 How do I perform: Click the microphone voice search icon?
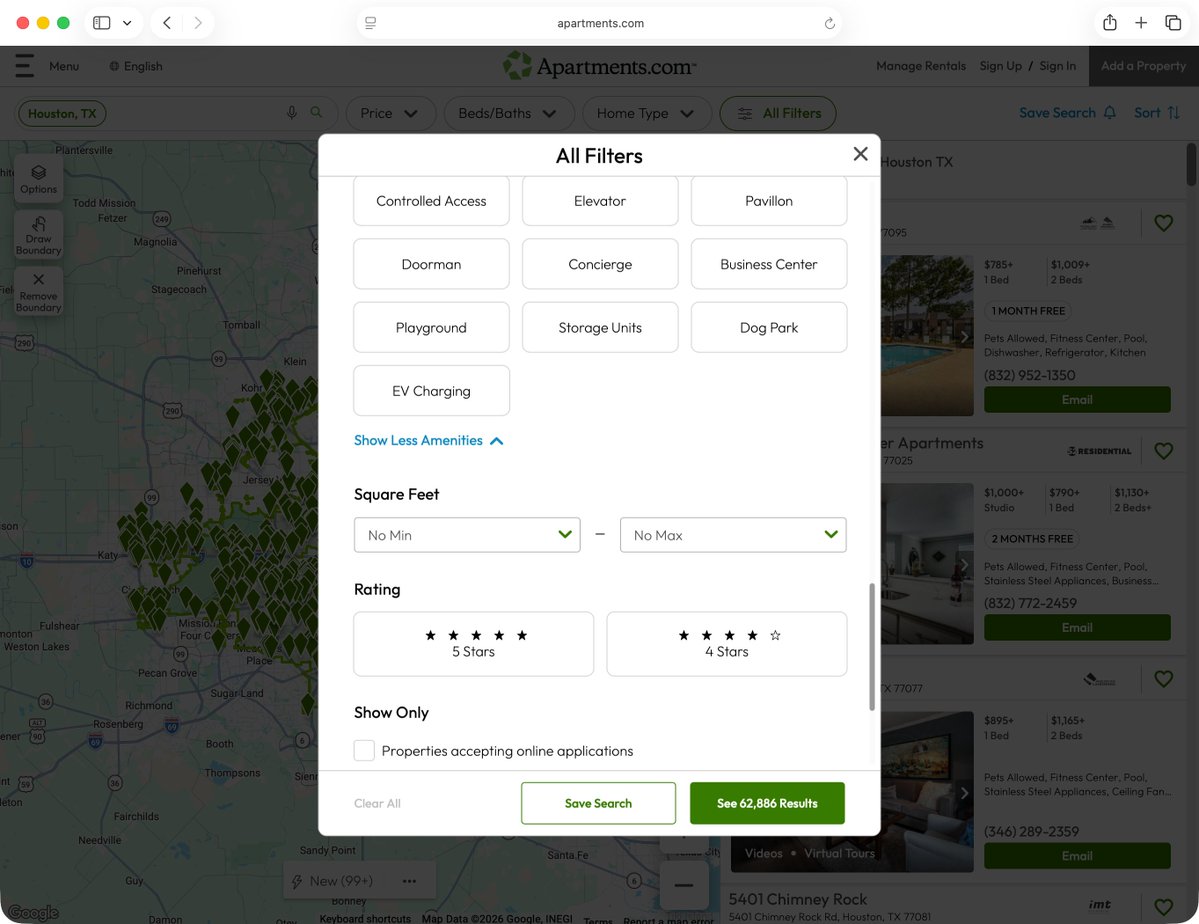click(x=291, y=113)
